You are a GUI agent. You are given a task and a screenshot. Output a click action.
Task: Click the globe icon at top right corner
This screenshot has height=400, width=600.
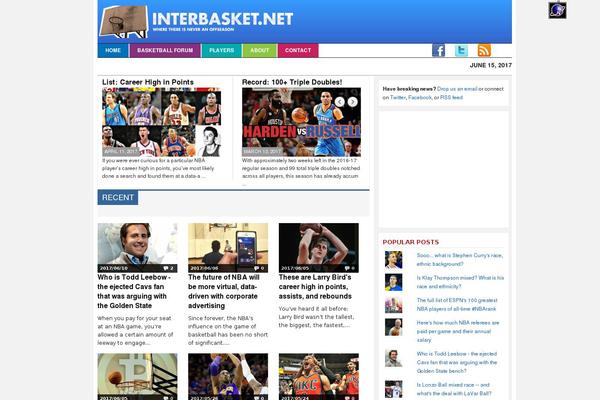[x=557, y=10]
